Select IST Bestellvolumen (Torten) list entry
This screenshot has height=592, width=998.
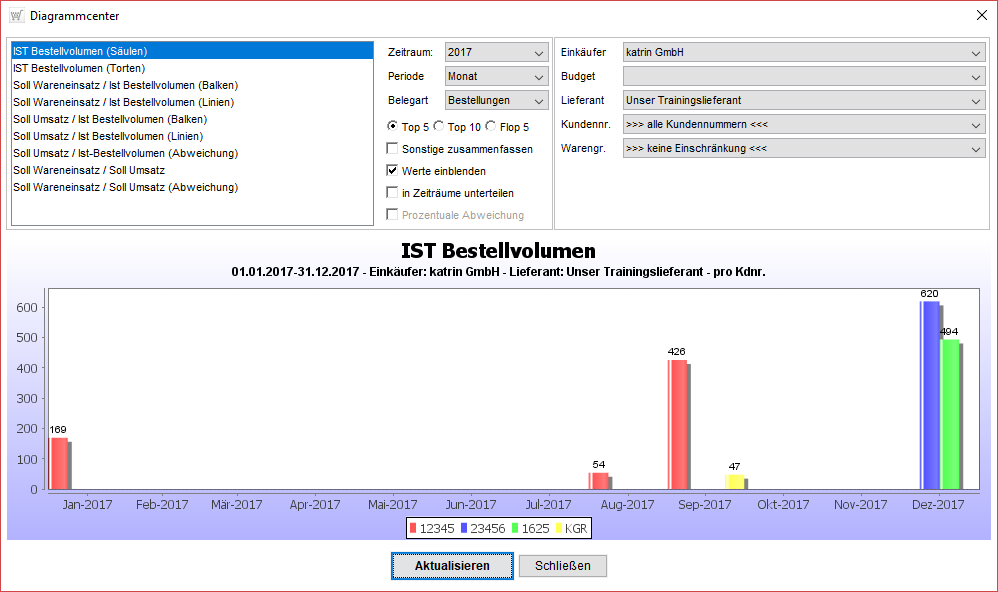[x=79, y=68]
